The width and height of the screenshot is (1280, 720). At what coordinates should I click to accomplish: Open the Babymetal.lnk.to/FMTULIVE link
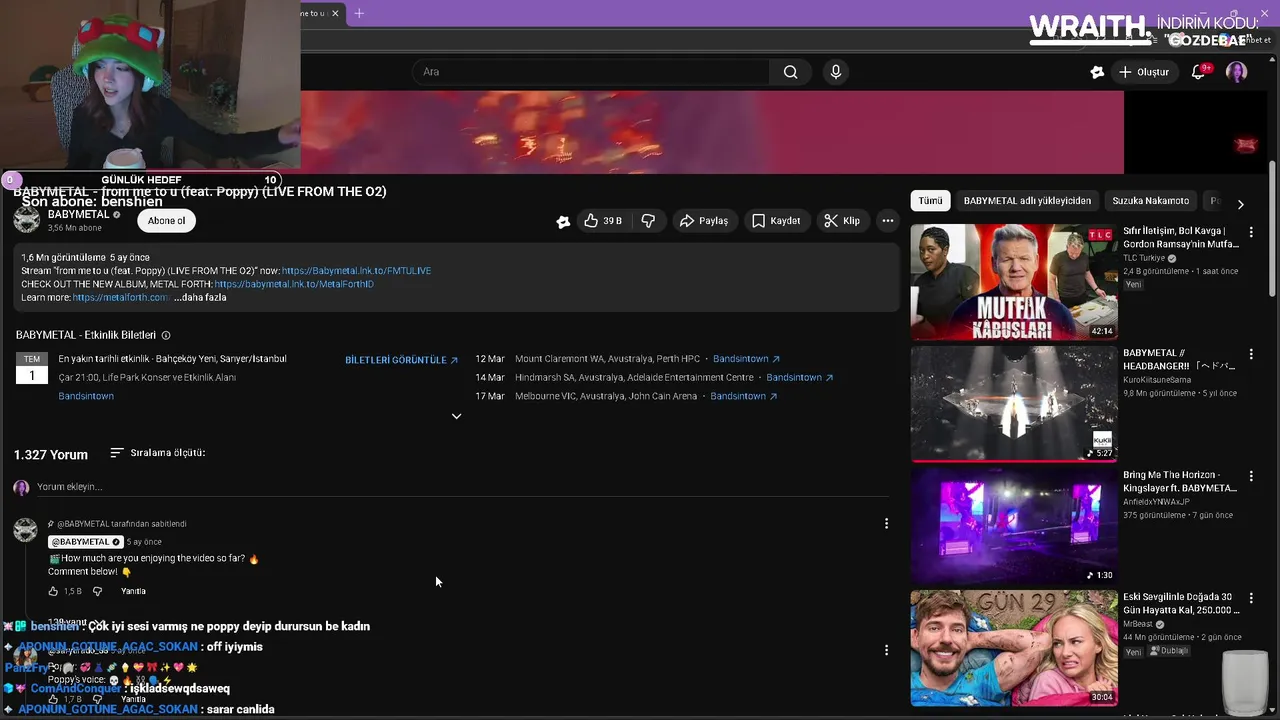click(x=356, y=271)
